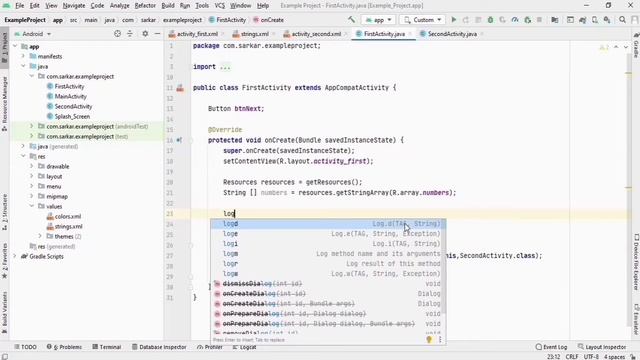The width and height of the screenshot is (640, 360).
Task: Open the Event Log
Action: coord(551,347)
